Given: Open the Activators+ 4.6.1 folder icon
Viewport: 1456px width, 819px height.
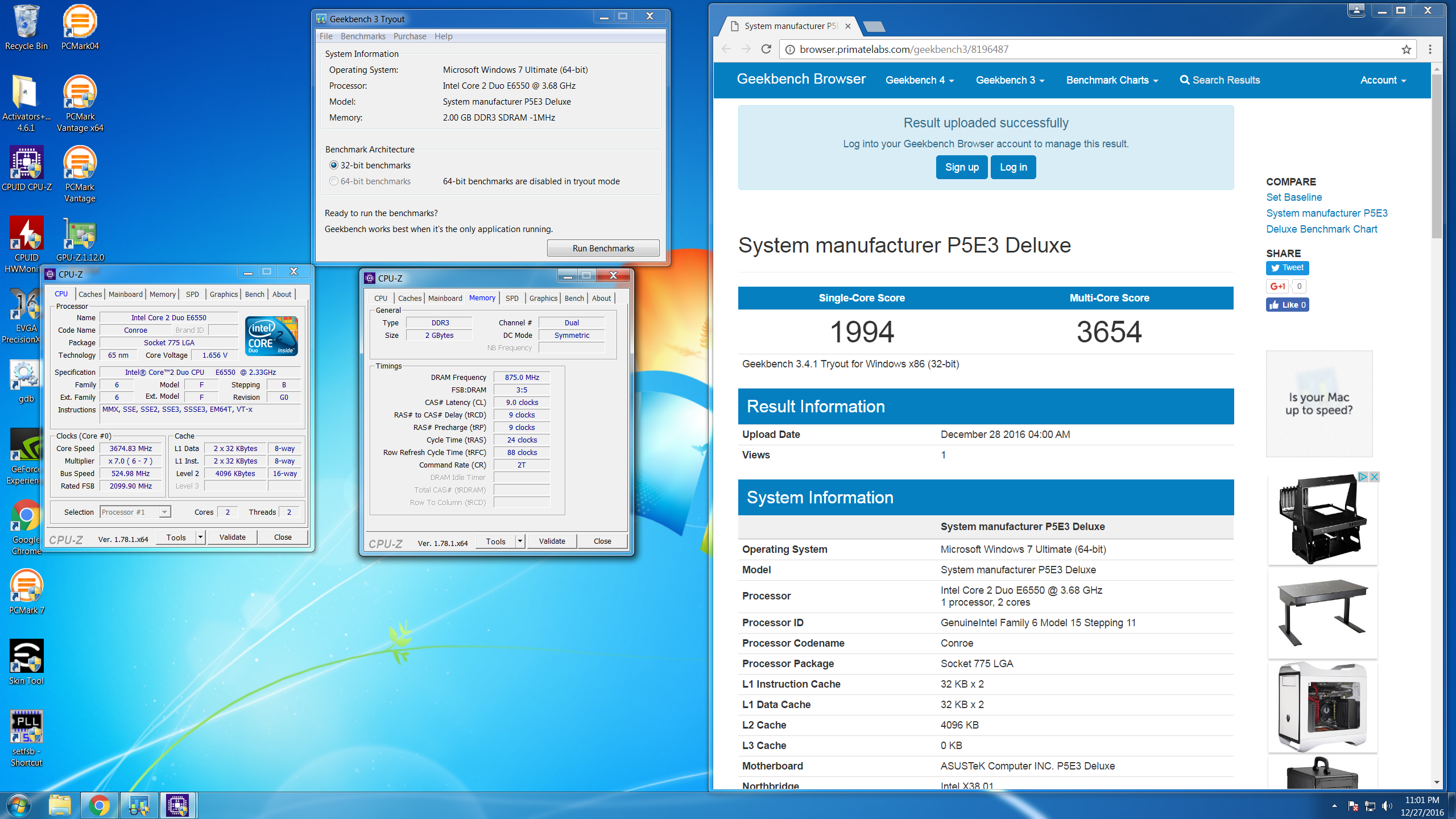Looking at the screenshot, I should 26,104.
